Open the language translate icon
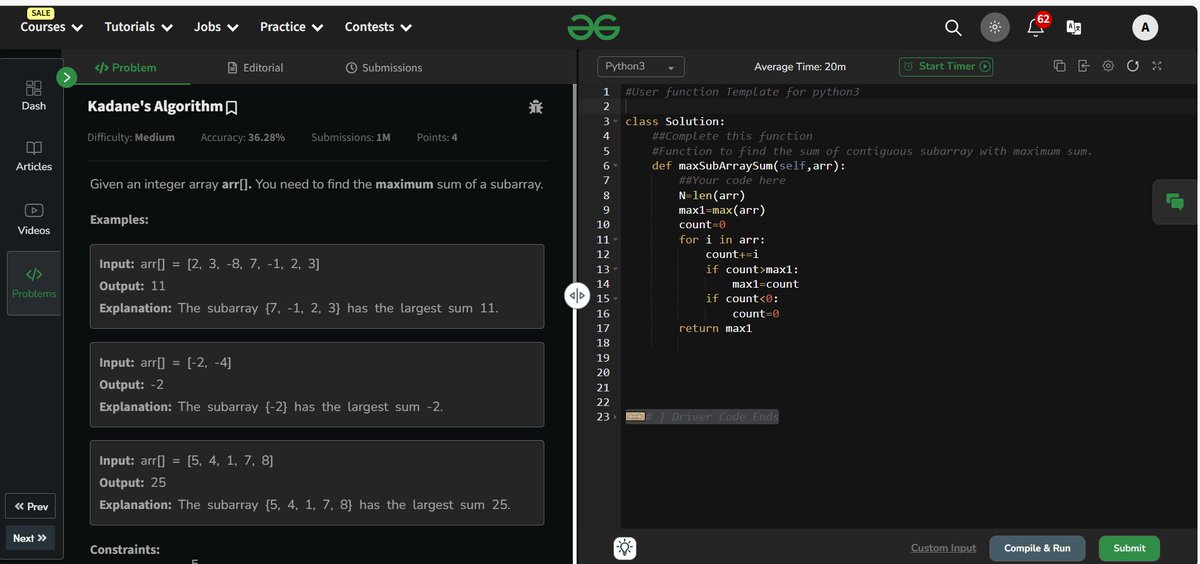Screen dimensions: 1200x564 [1074, 28]
